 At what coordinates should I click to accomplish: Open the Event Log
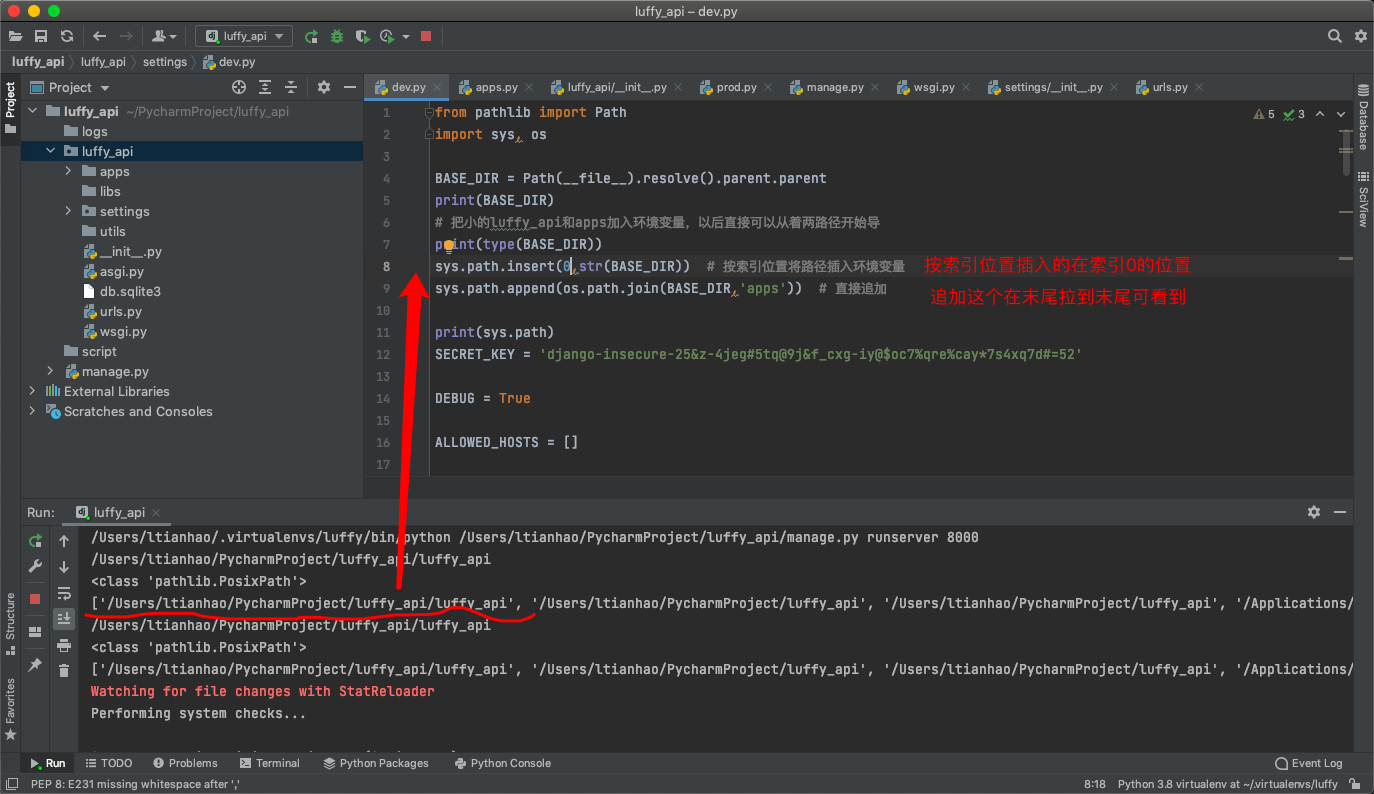pyautogui.click(x=1309, y=763)
